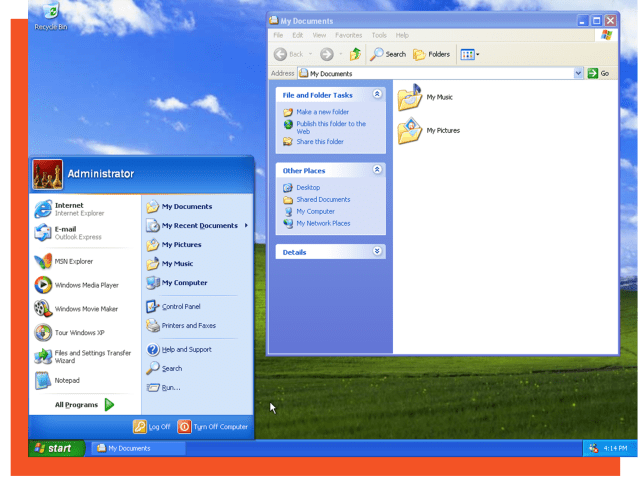
Task: Select the My Pictures folder icon
Action: [x=410, y=130]
